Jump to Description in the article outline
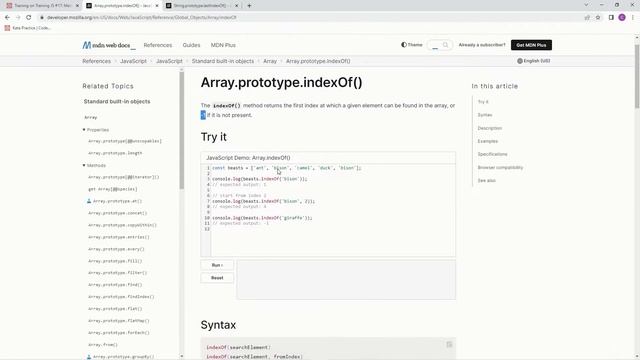 tap(490, 128)
